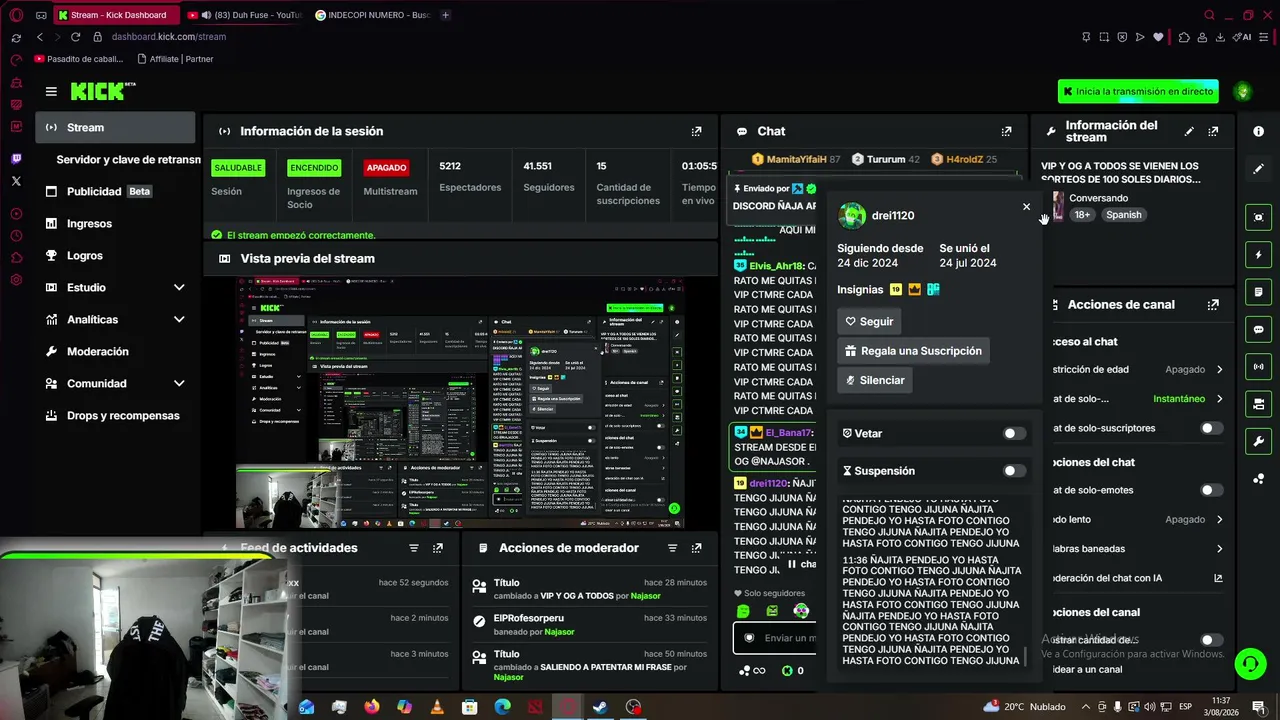Open the hamburger menu beside Kick logo
Image resolution: width=1280 pixels, height=720 pixels.
coord(51,91)
